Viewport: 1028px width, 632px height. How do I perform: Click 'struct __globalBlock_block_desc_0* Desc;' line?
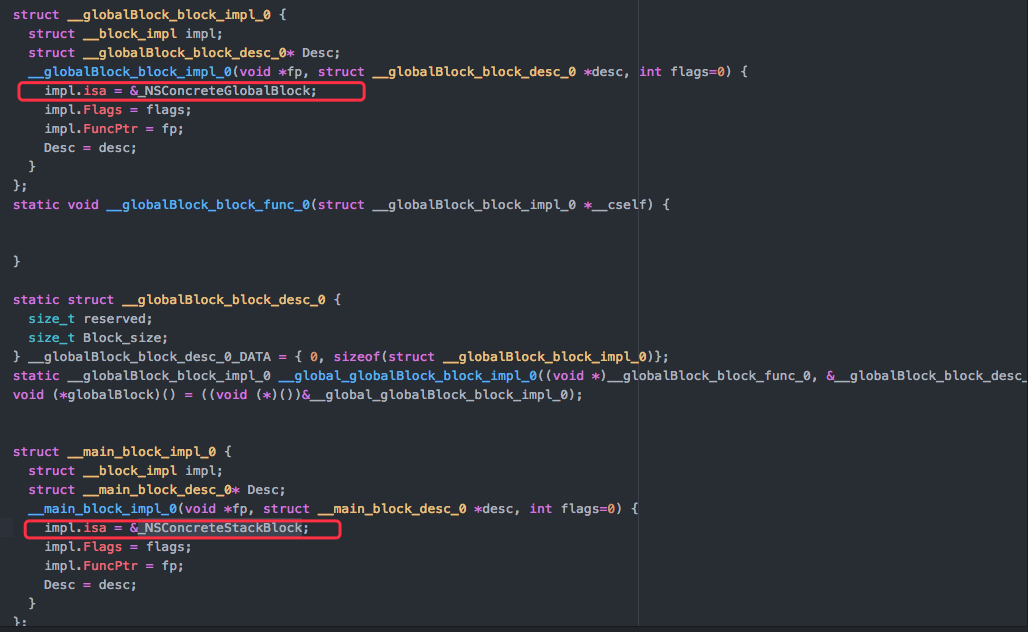[x=184, y=52]
